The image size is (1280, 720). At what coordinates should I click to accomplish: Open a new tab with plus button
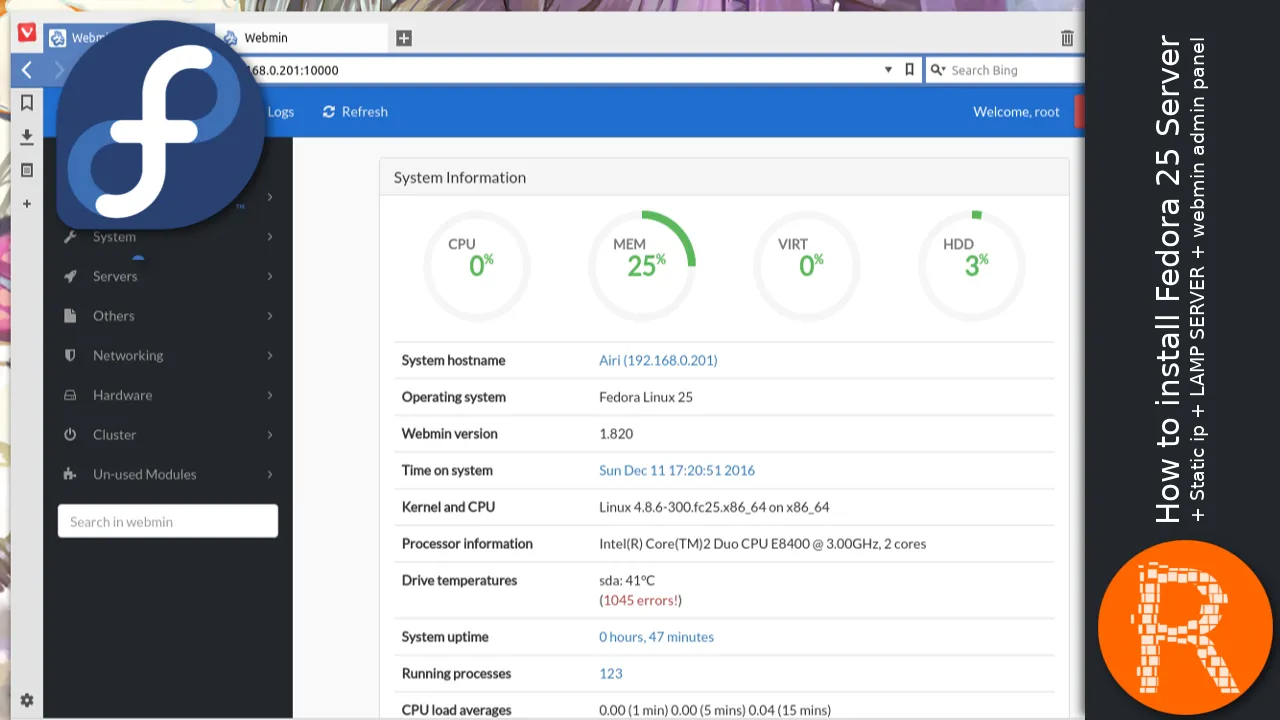404,38
